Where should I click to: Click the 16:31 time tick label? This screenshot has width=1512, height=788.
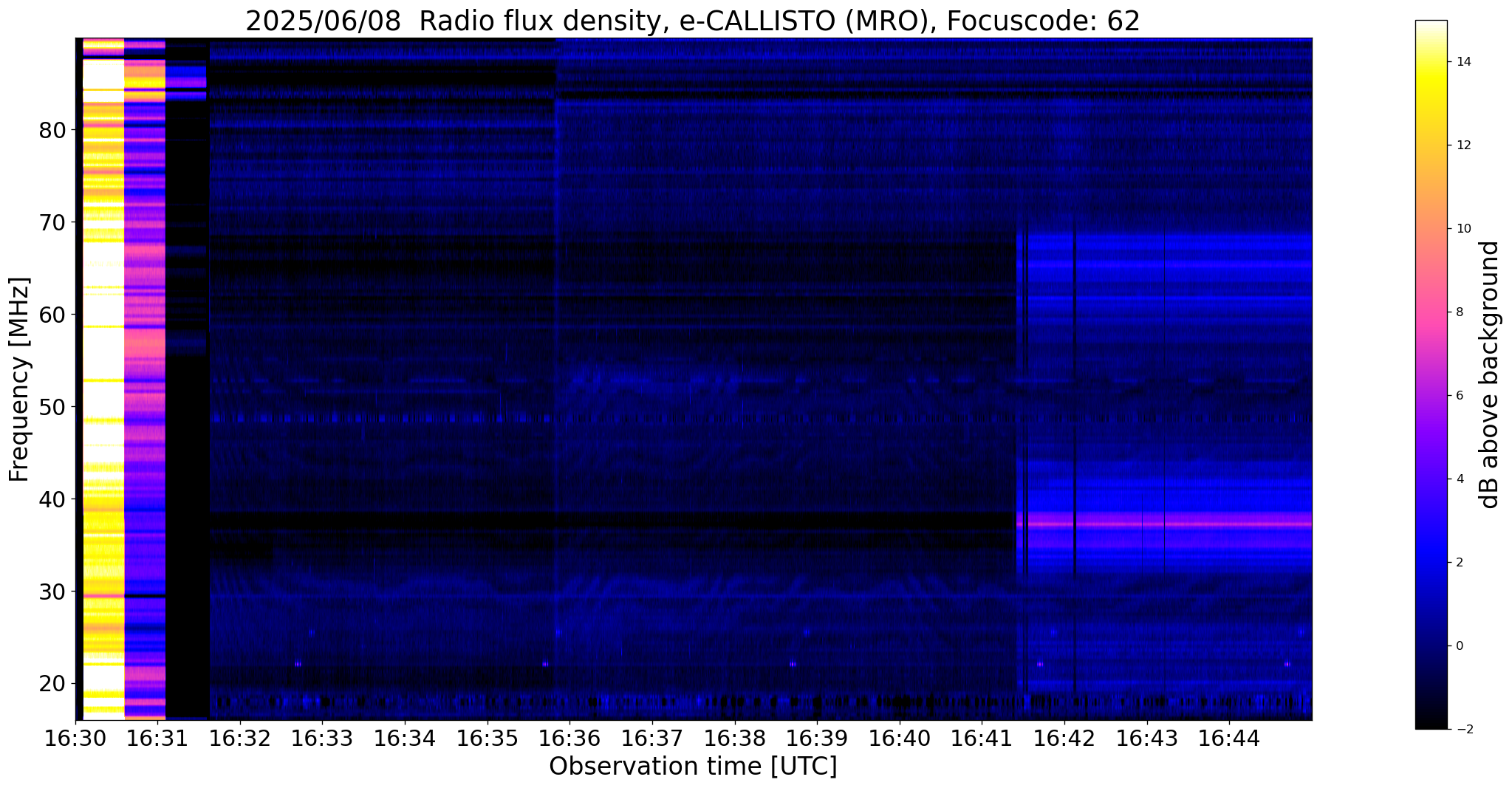click(x=157, y=737)
